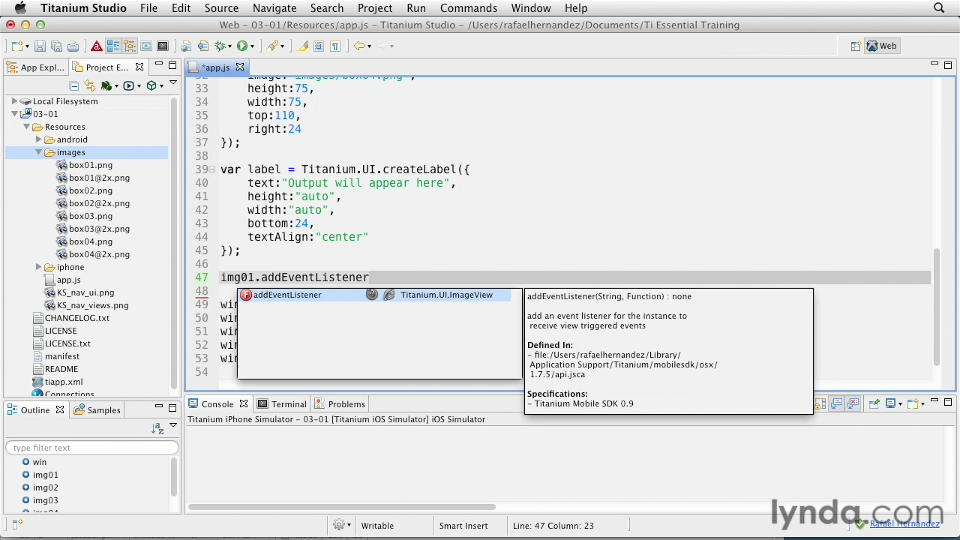
Task: Click the New file toolbar icon
Action: (x=17, y=46)
